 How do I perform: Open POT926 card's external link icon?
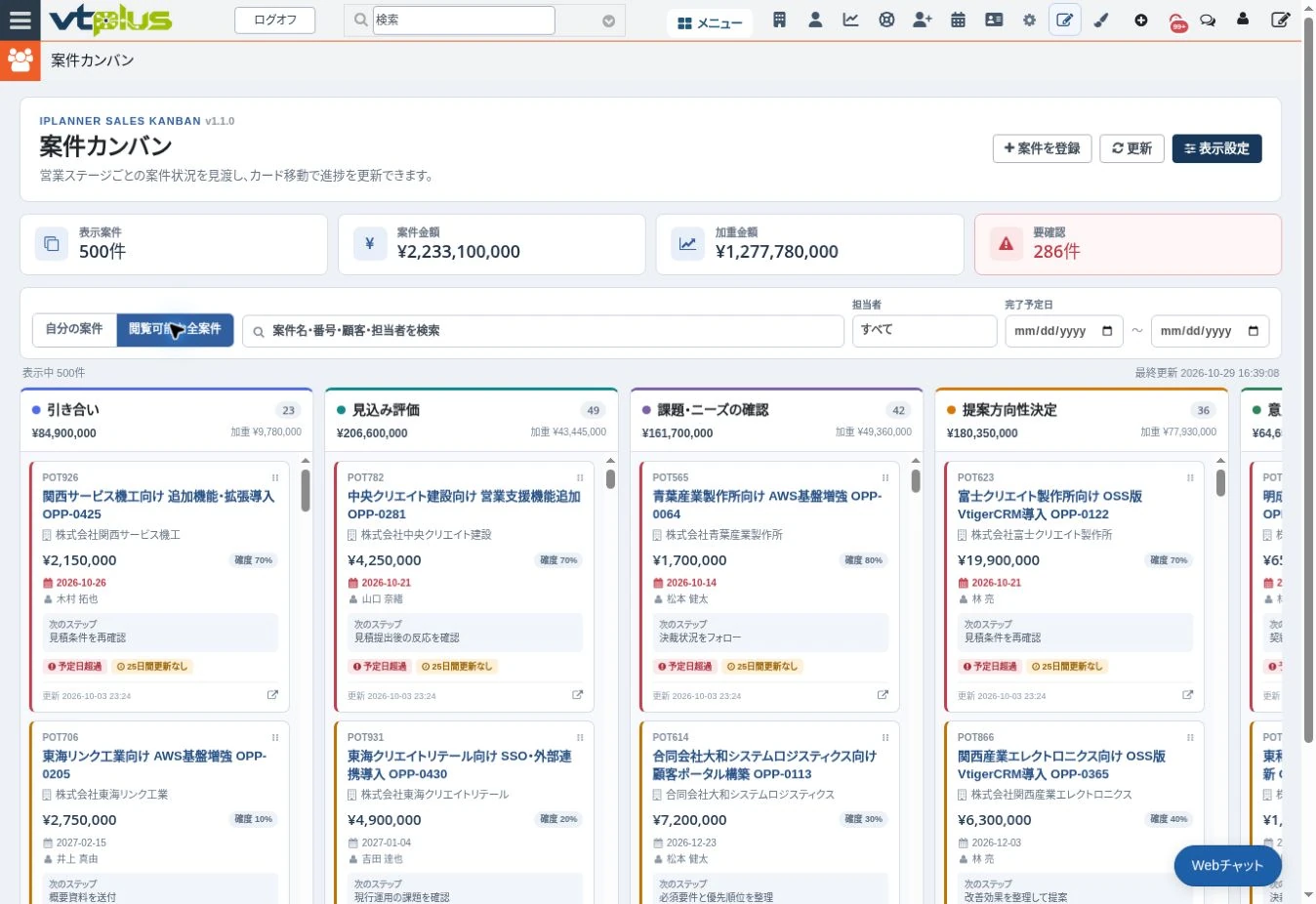coord(272,695)
